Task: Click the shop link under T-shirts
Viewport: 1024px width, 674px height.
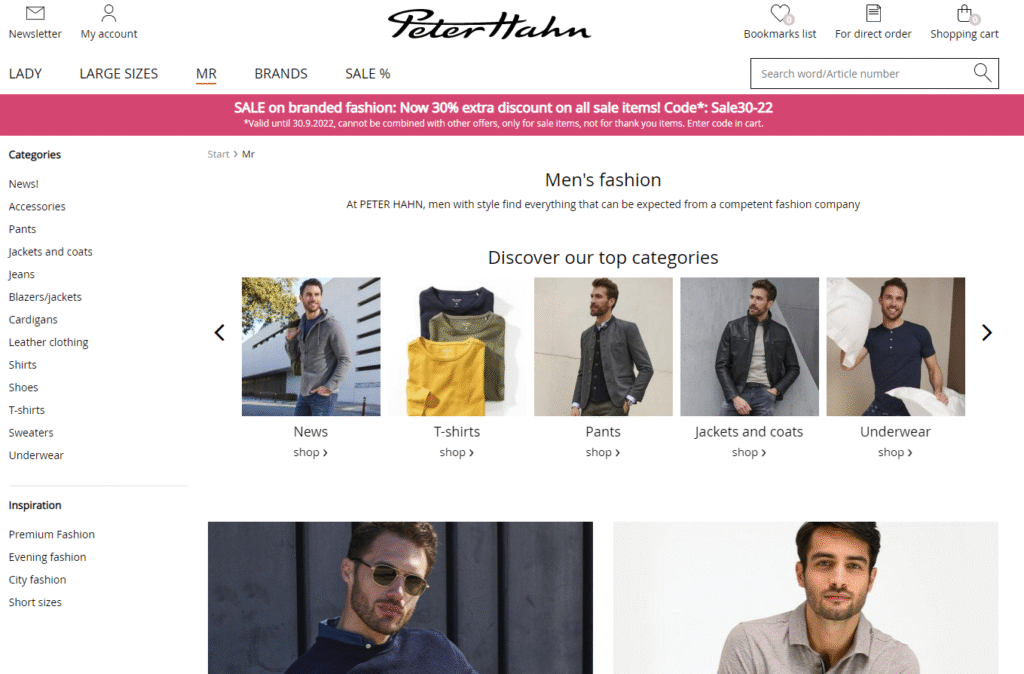Action: [456, 452]
